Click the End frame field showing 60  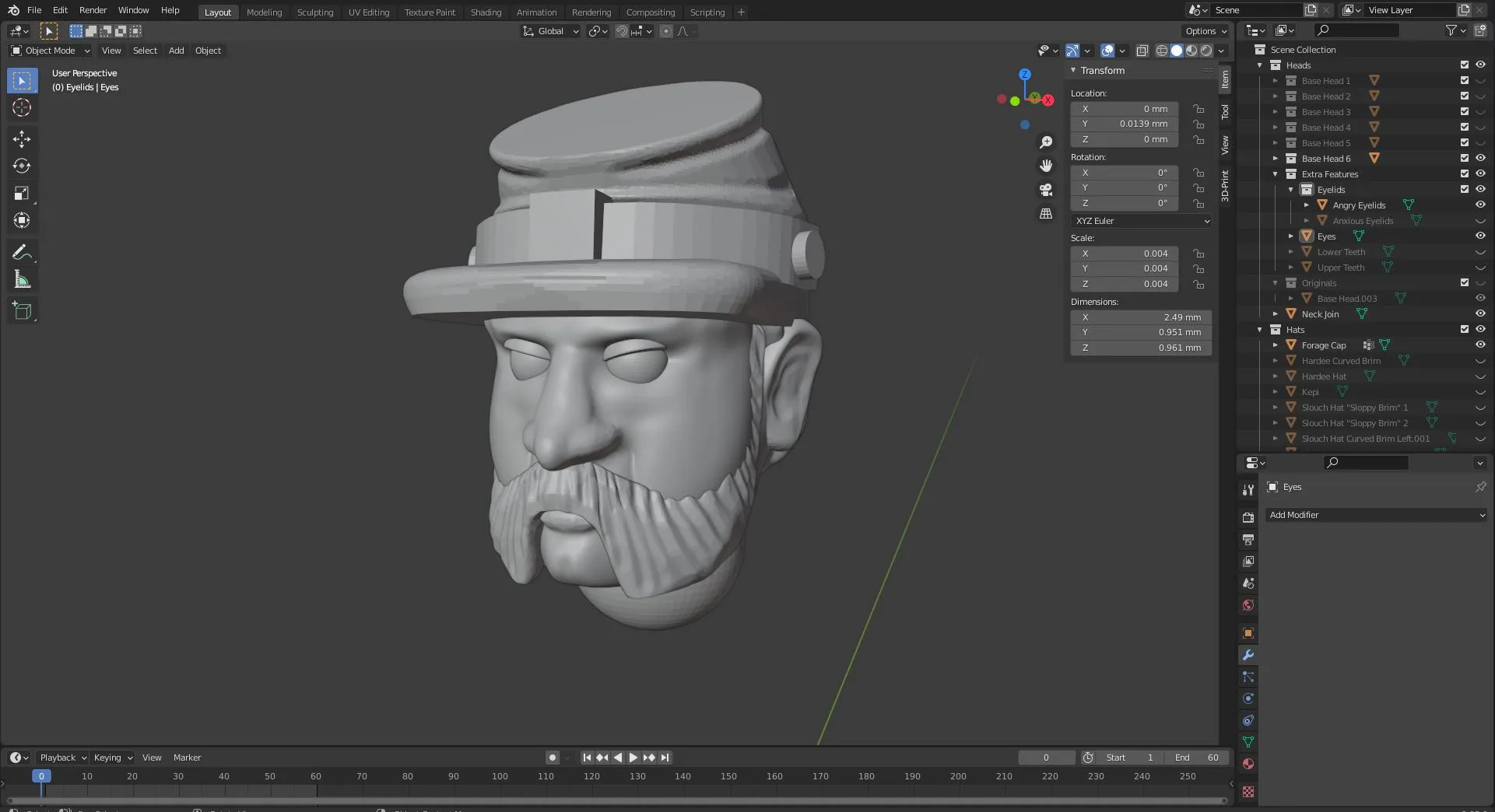1198,758
